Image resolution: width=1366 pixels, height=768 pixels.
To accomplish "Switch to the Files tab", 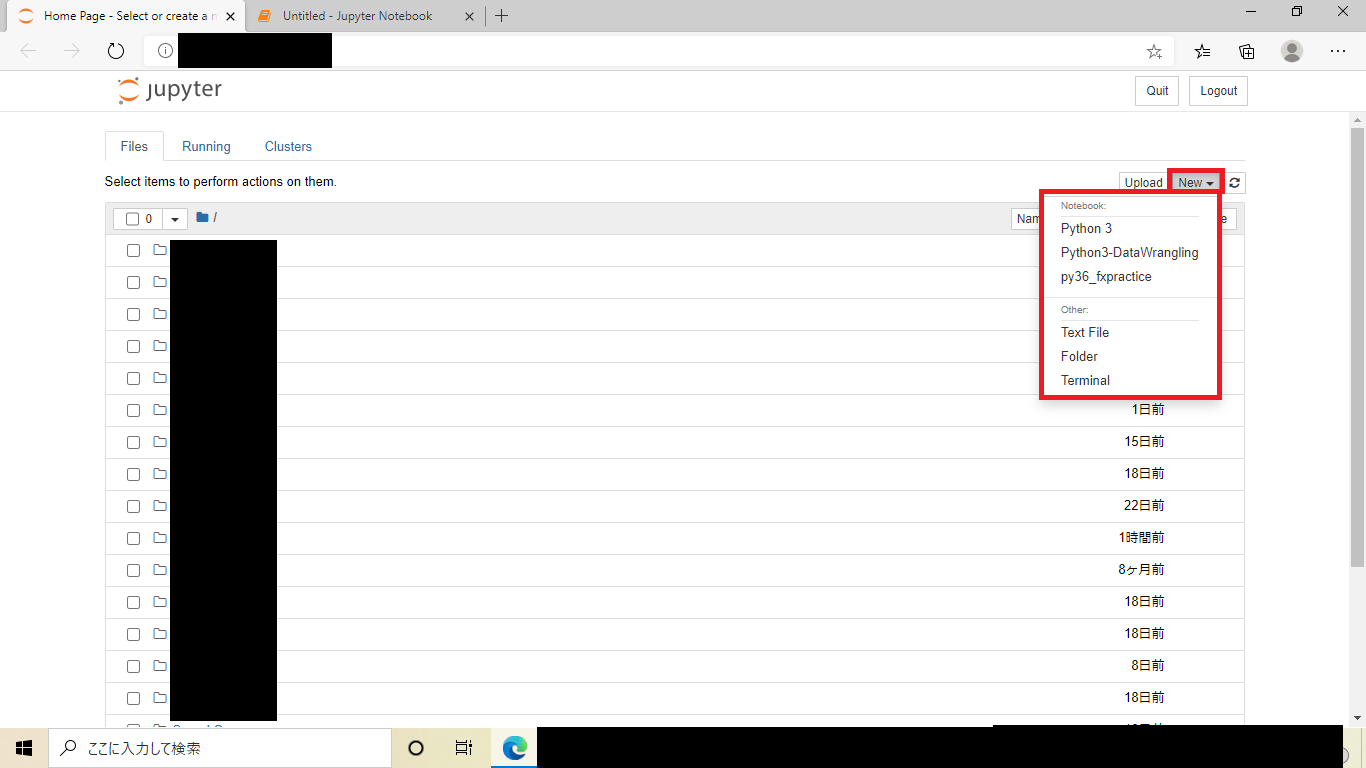I will 134,146.
